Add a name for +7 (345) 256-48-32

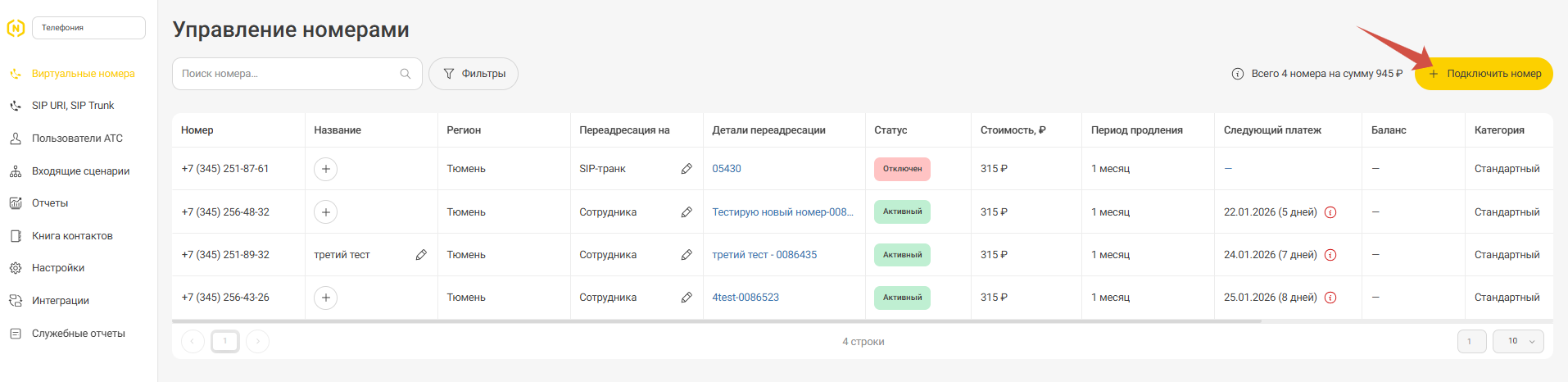click(326, 212)
